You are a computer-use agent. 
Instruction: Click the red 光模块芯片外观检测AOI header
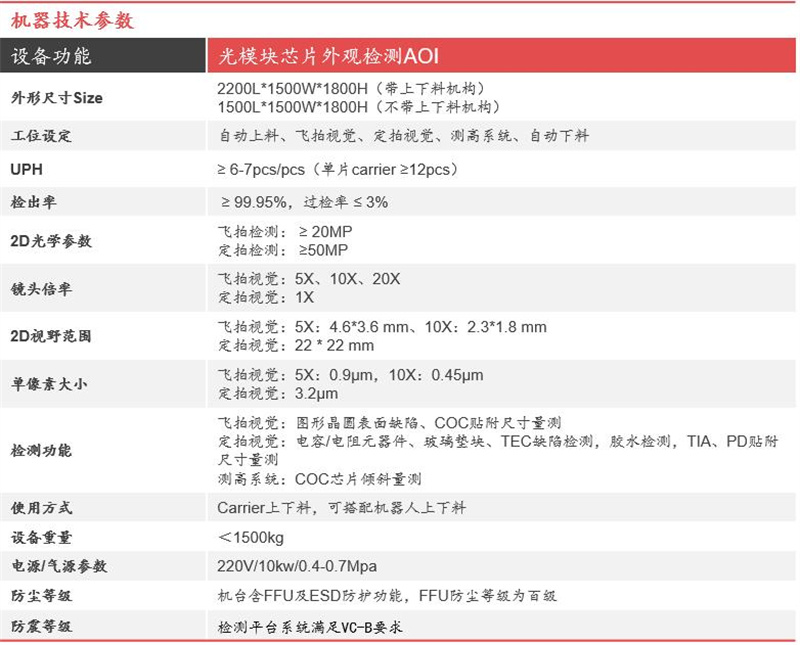pos(328,57)
